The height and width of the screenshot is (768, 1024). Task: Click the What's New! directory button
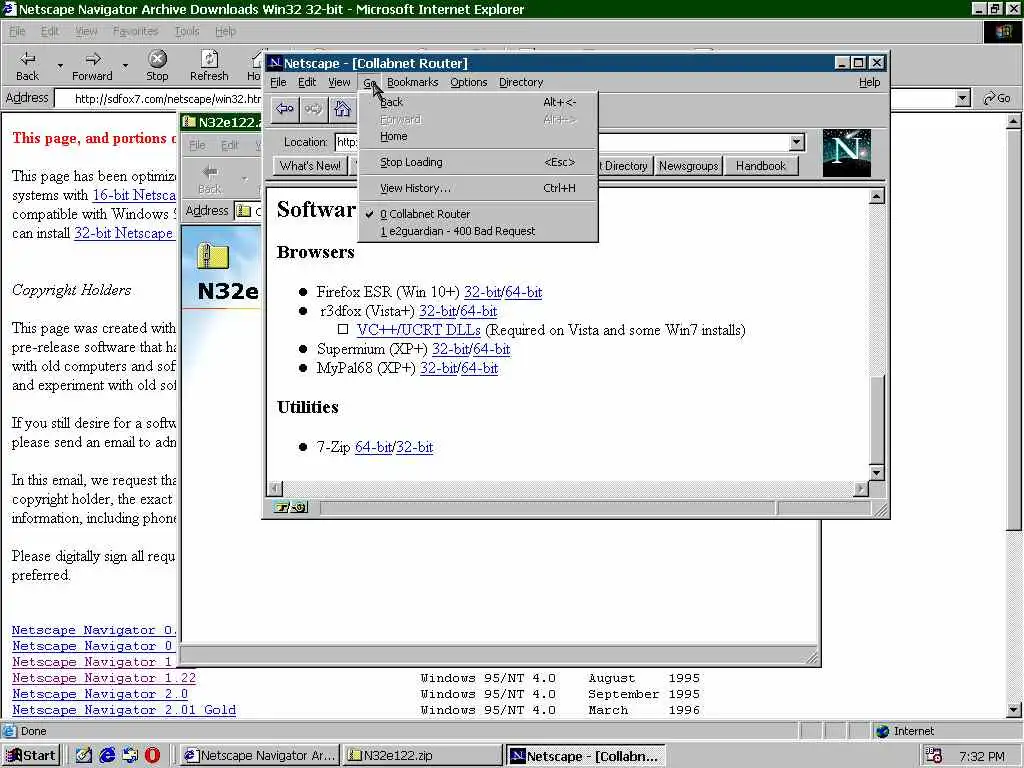pyautogui.click(x=310, y=166)
